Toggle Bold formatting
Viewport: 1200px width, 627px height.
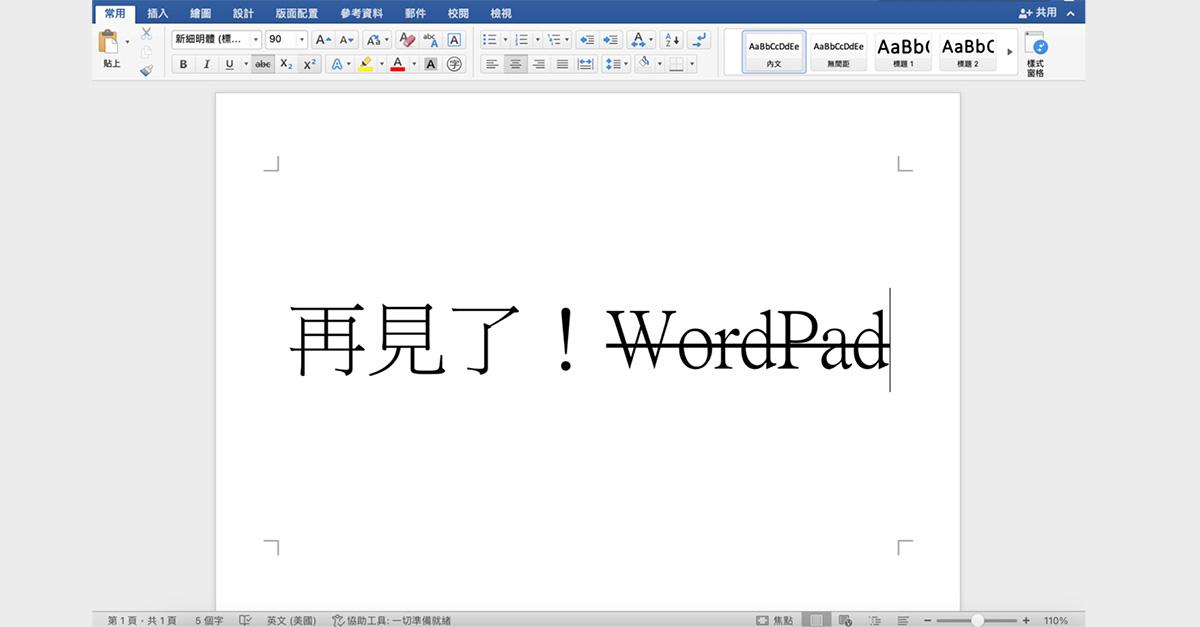pos(183,64)
